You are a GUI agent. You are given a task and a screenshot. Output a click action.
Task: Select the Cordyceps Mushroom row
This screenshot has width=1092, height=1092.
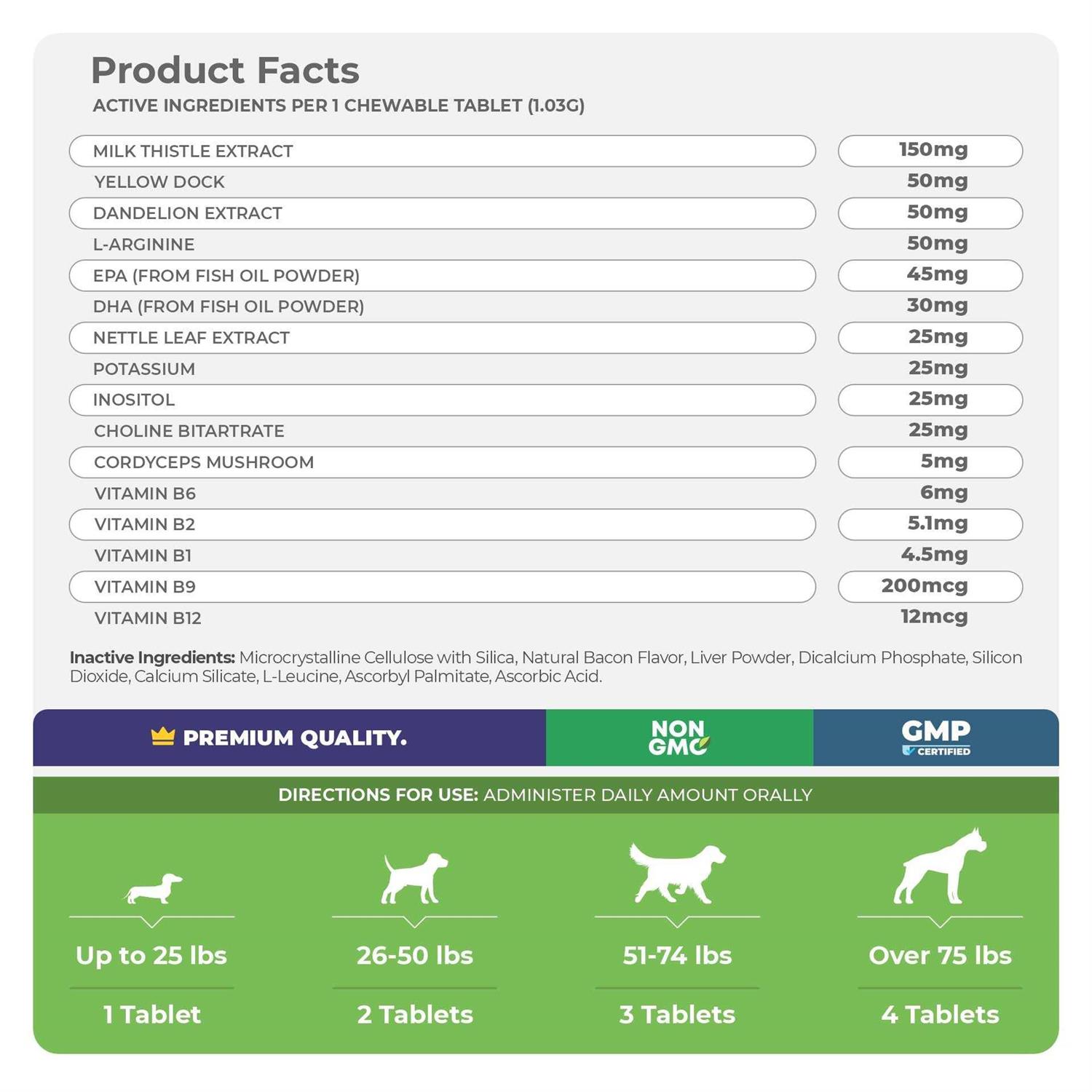(442, 462)
